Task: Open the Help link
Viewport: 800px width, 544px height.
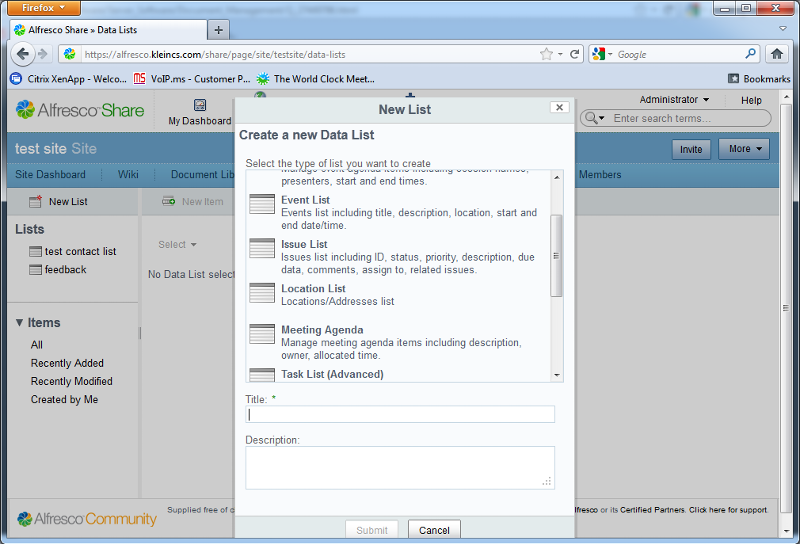Action: coord(751,100)
